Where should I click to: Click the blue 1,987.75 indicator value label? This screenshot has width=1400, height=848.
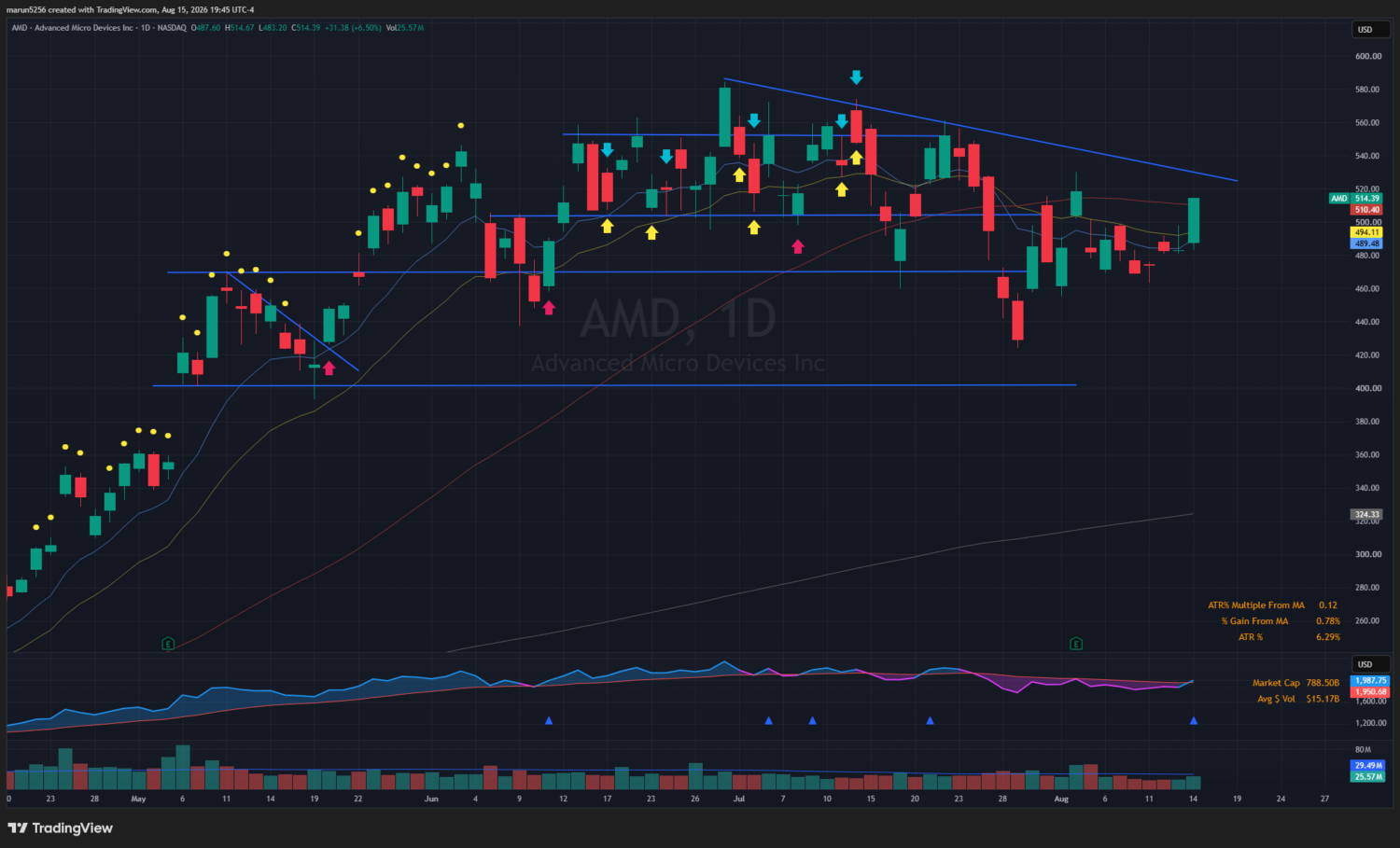(x=1371, y=681)
